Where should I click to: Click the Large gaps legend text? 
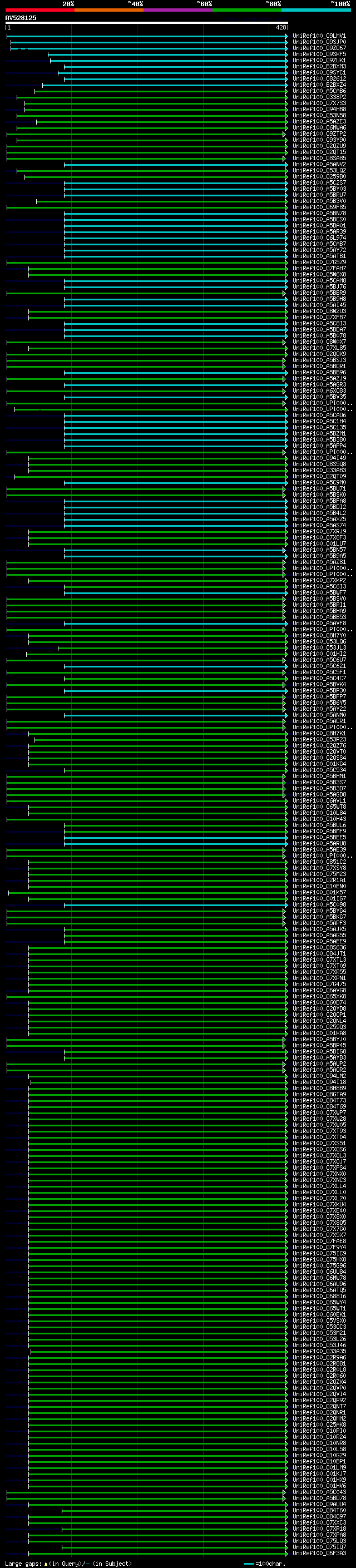(x=68, y=1564)
